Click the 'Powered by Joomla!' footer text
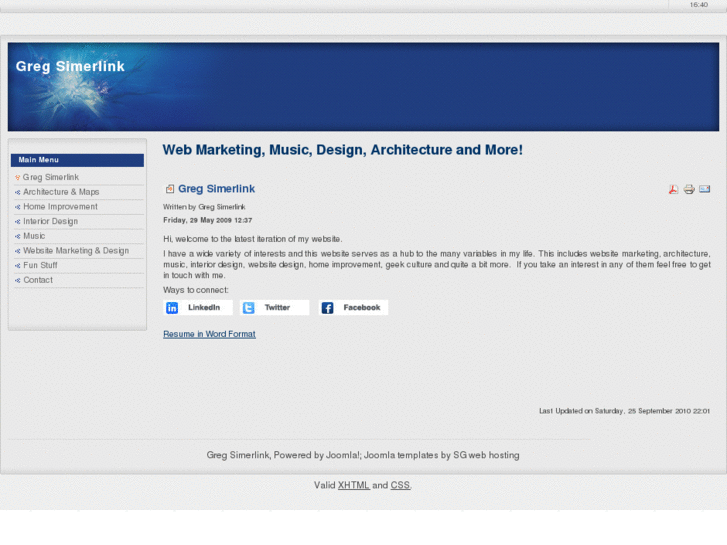Screen dimensions: 727x545 [317, 455]
